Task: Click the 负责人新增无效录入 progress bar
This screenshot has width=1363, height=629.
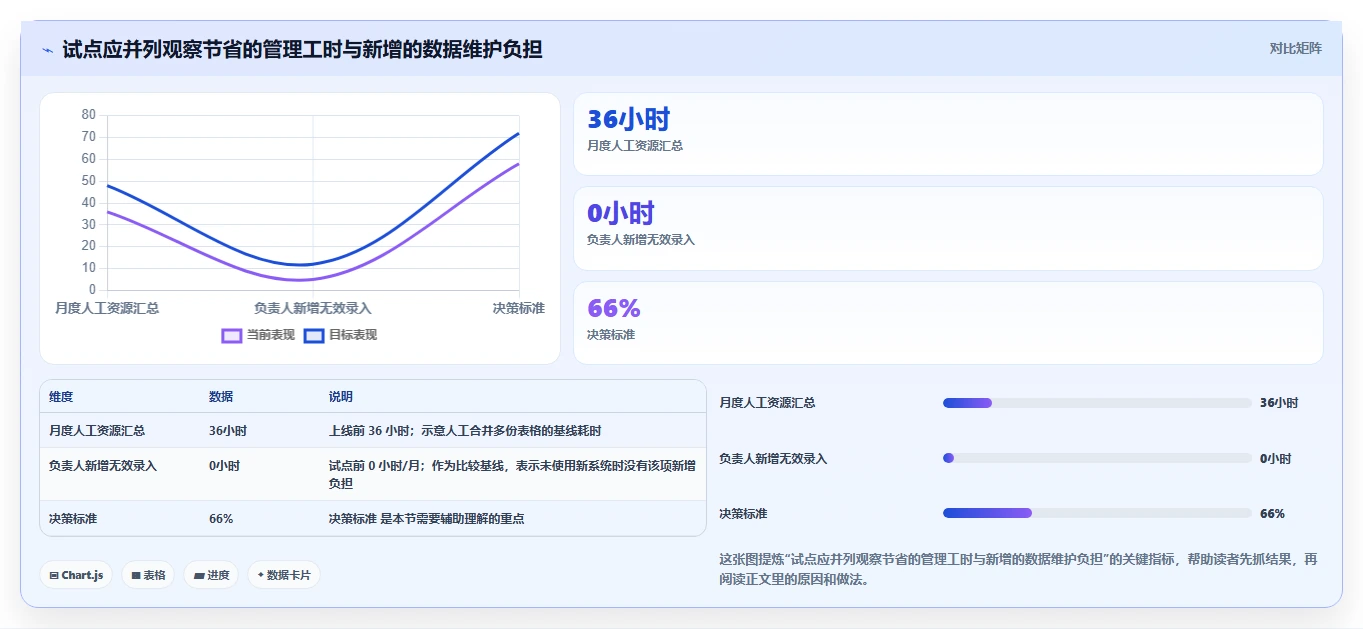Action: pos(1097,458)
